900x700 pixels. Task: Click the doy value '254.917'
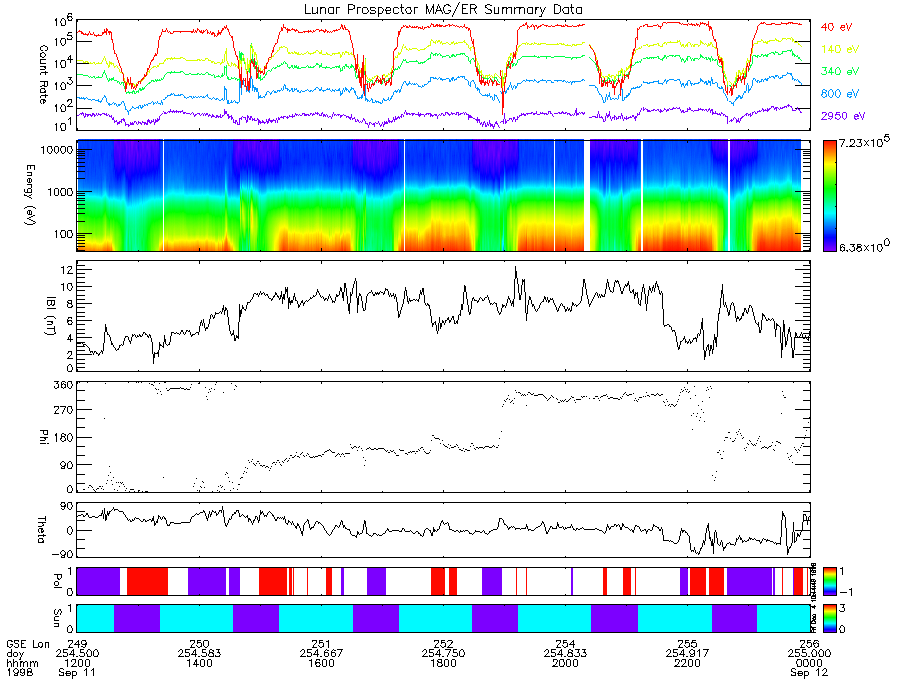click(x=688, y=654)
